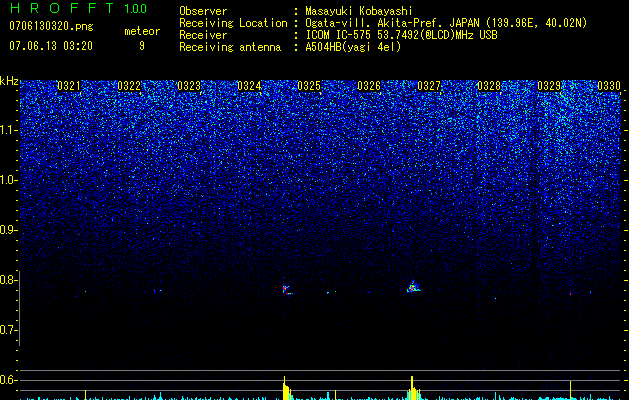Click the 0326 time marker

(x=369, y=86)
